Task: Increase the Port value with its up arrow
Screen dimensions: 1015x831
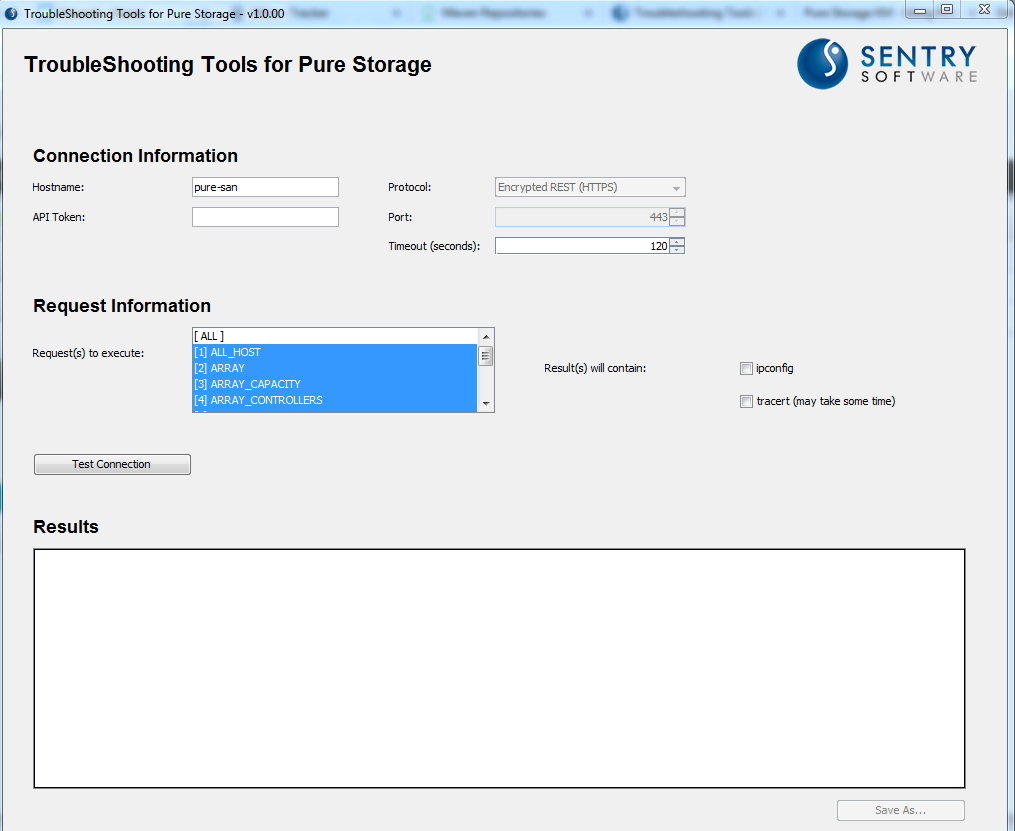Action: tap(678, 212)
